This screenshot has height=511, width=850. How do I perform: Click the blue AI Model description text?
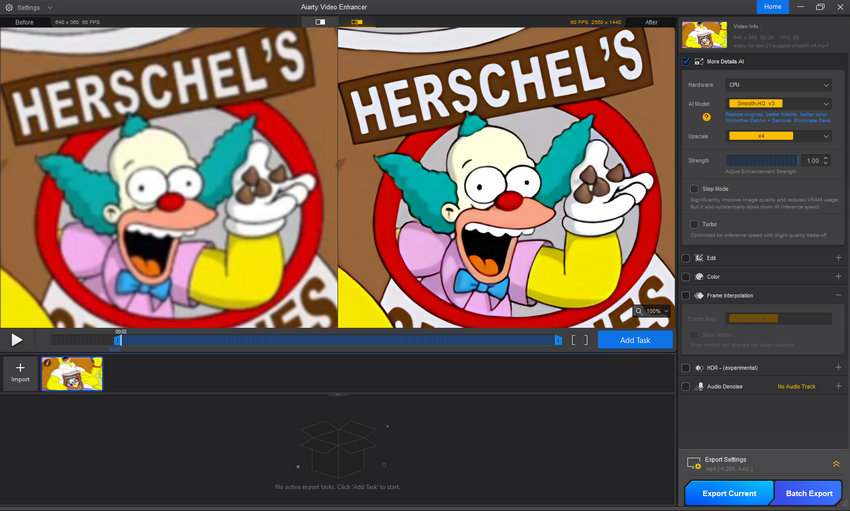point(778,118)
